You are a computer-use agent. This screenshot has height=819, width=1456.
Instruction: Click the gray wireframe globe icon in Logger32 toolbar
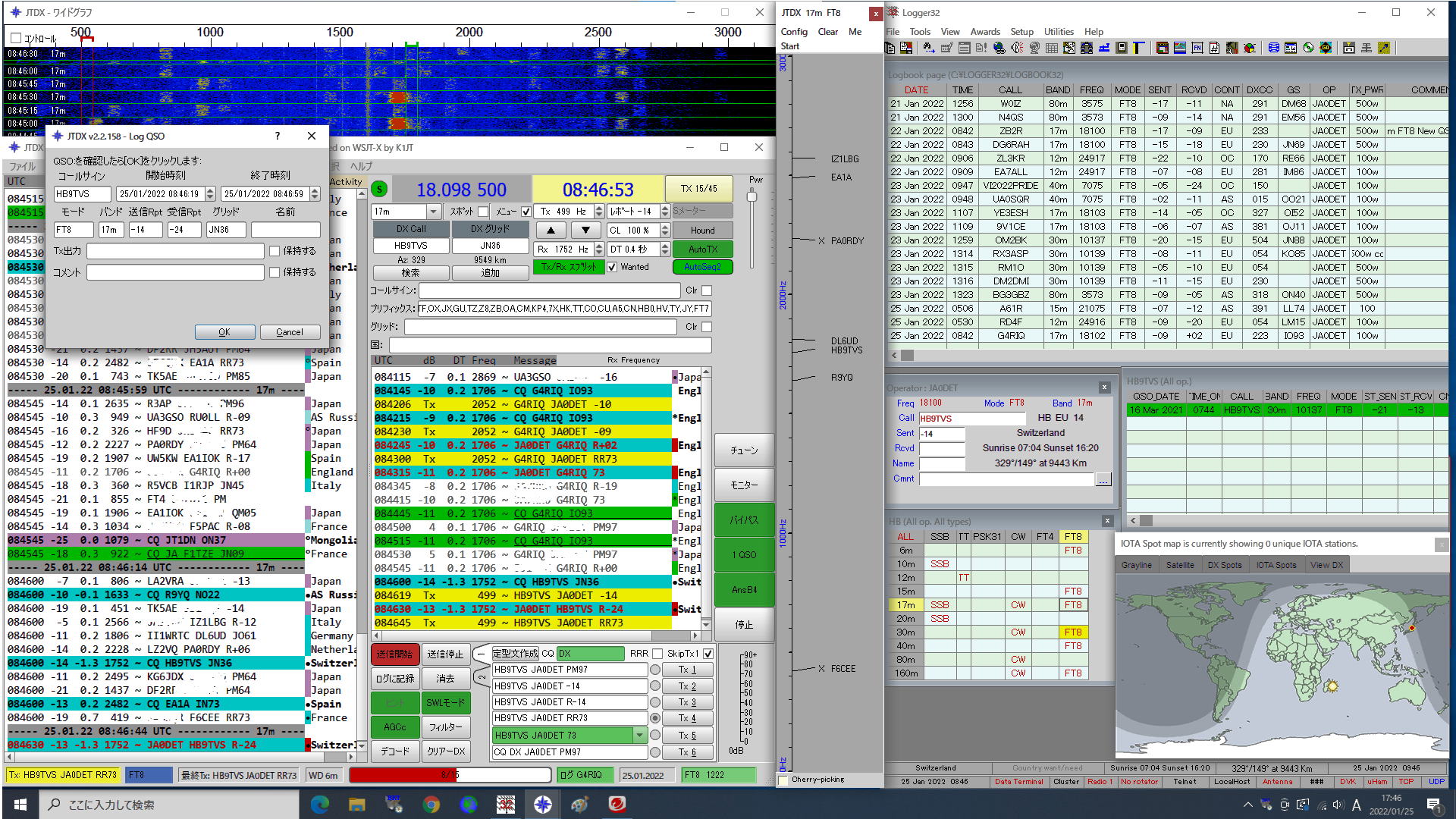(x=1034, y=48)
